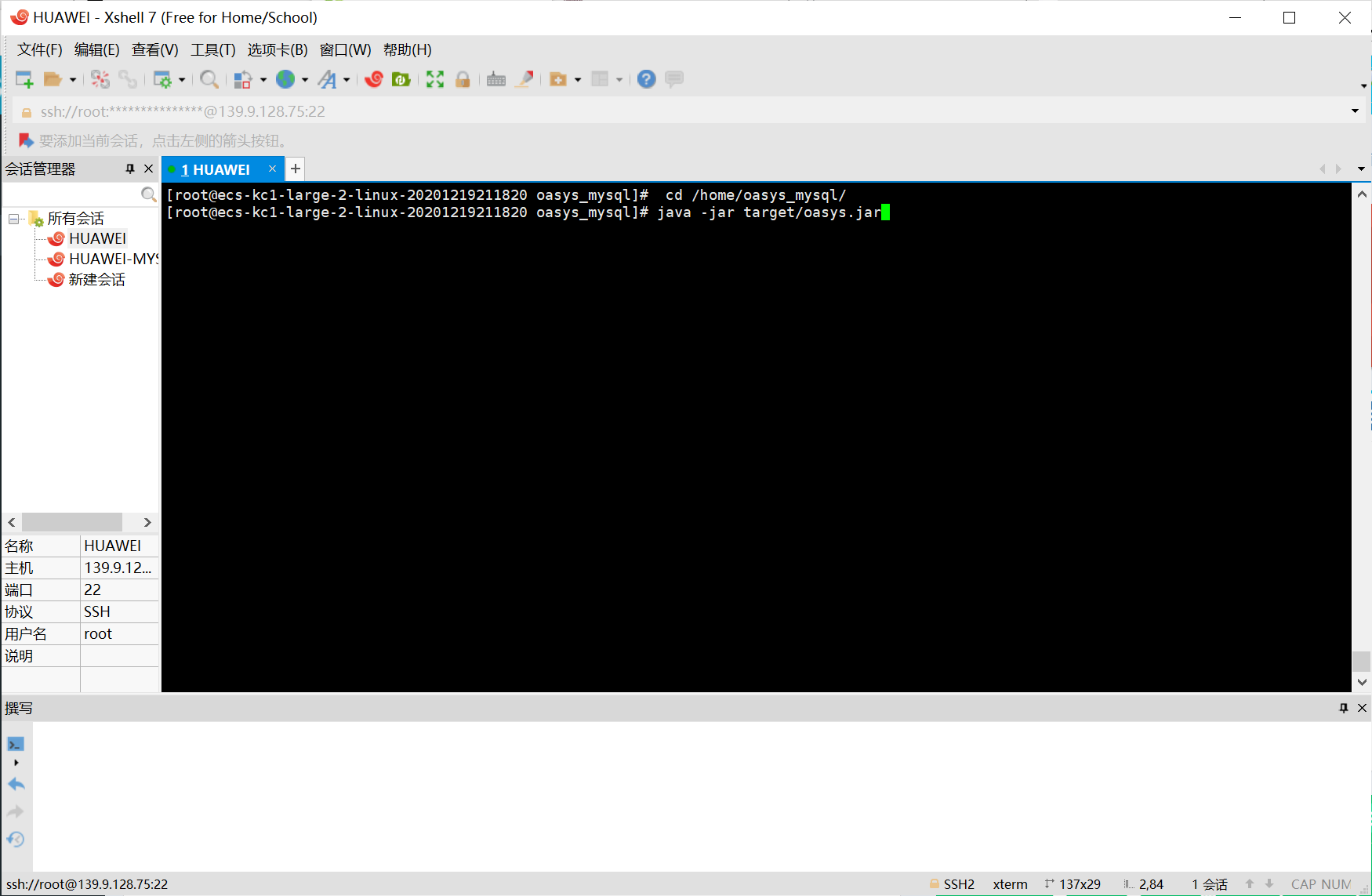This screenshot has height=896, width=1372.
Task: Select the HUAWEI session in the tree
Action: point(97,239)
